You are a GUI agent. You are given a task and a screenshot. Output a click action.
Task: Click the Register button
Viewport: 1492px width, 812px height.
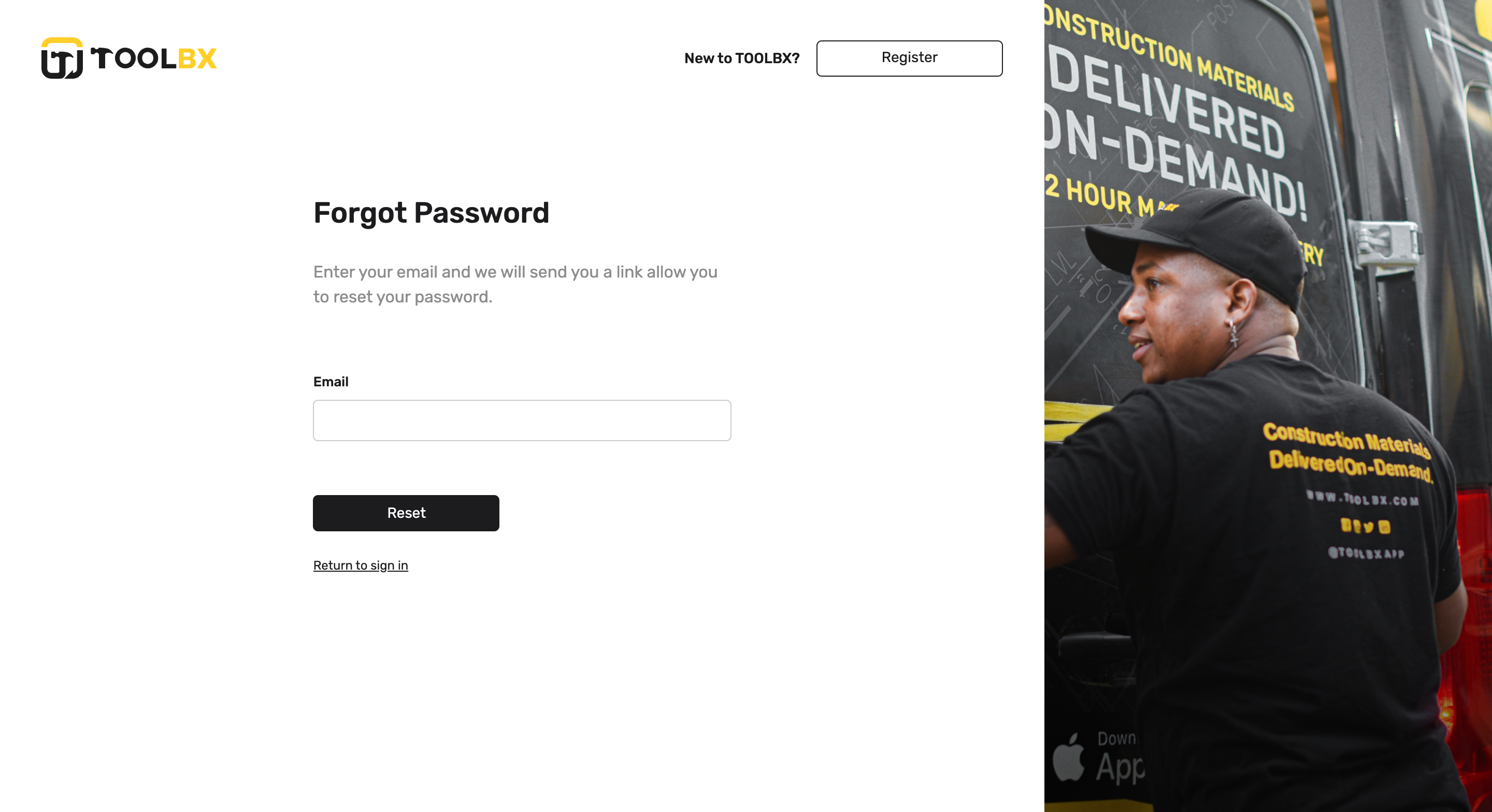tap(909, 58)
